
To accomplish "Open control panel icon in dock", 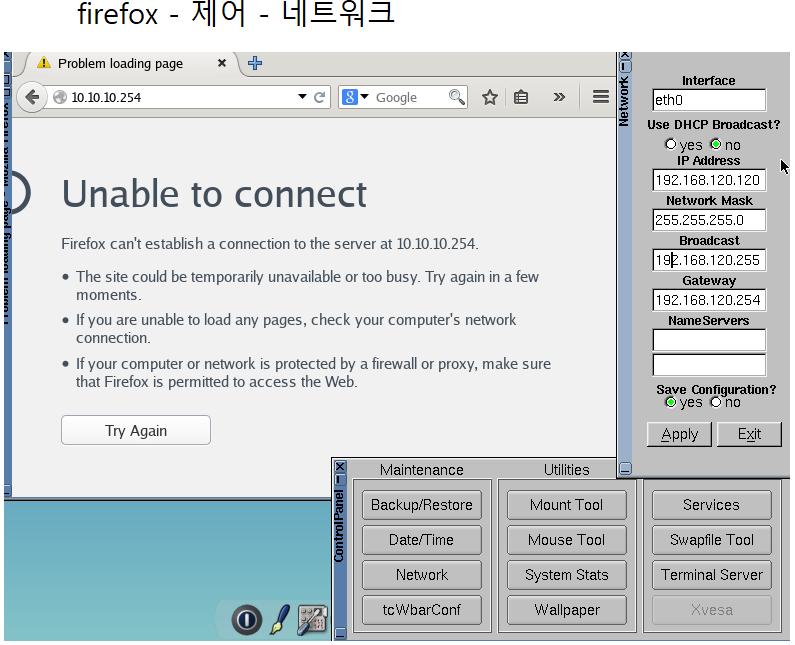I will tap(312, 619).
